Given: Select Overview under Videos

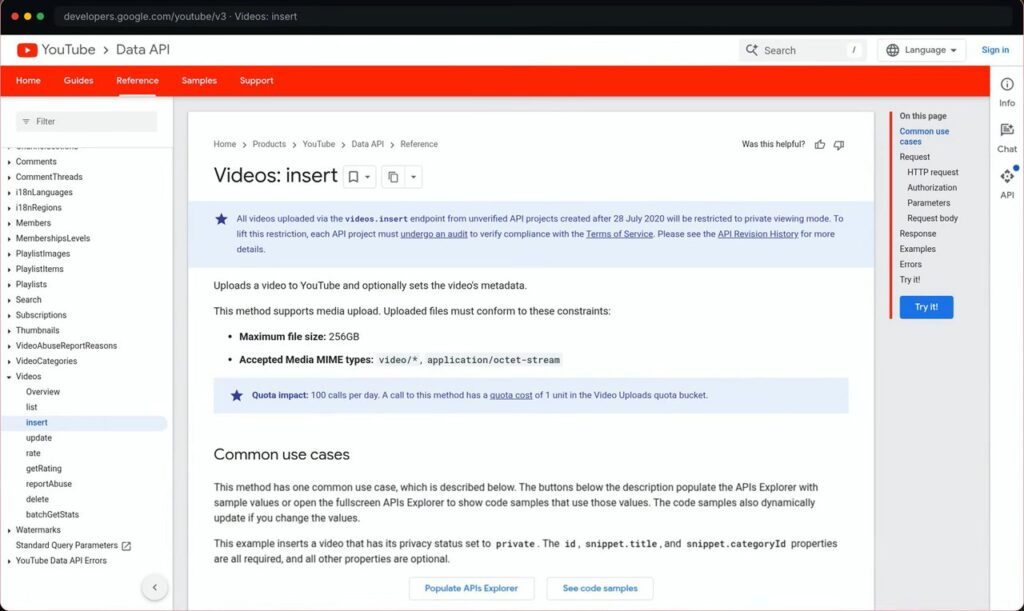Looking at the screenshot, I should 42,392.
